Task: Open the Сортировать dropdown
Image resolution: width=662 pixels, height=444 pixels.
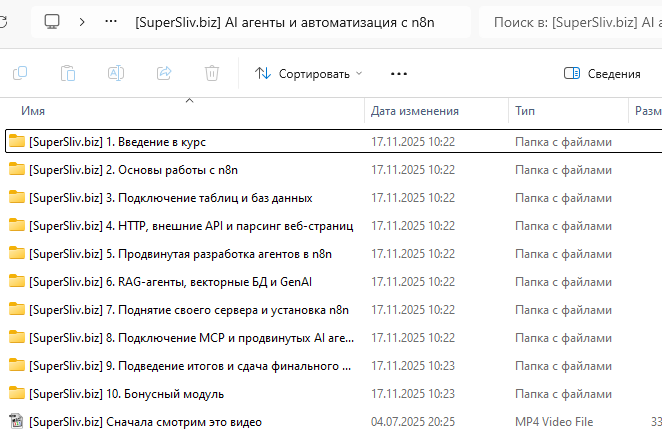Action: [309, 73]
